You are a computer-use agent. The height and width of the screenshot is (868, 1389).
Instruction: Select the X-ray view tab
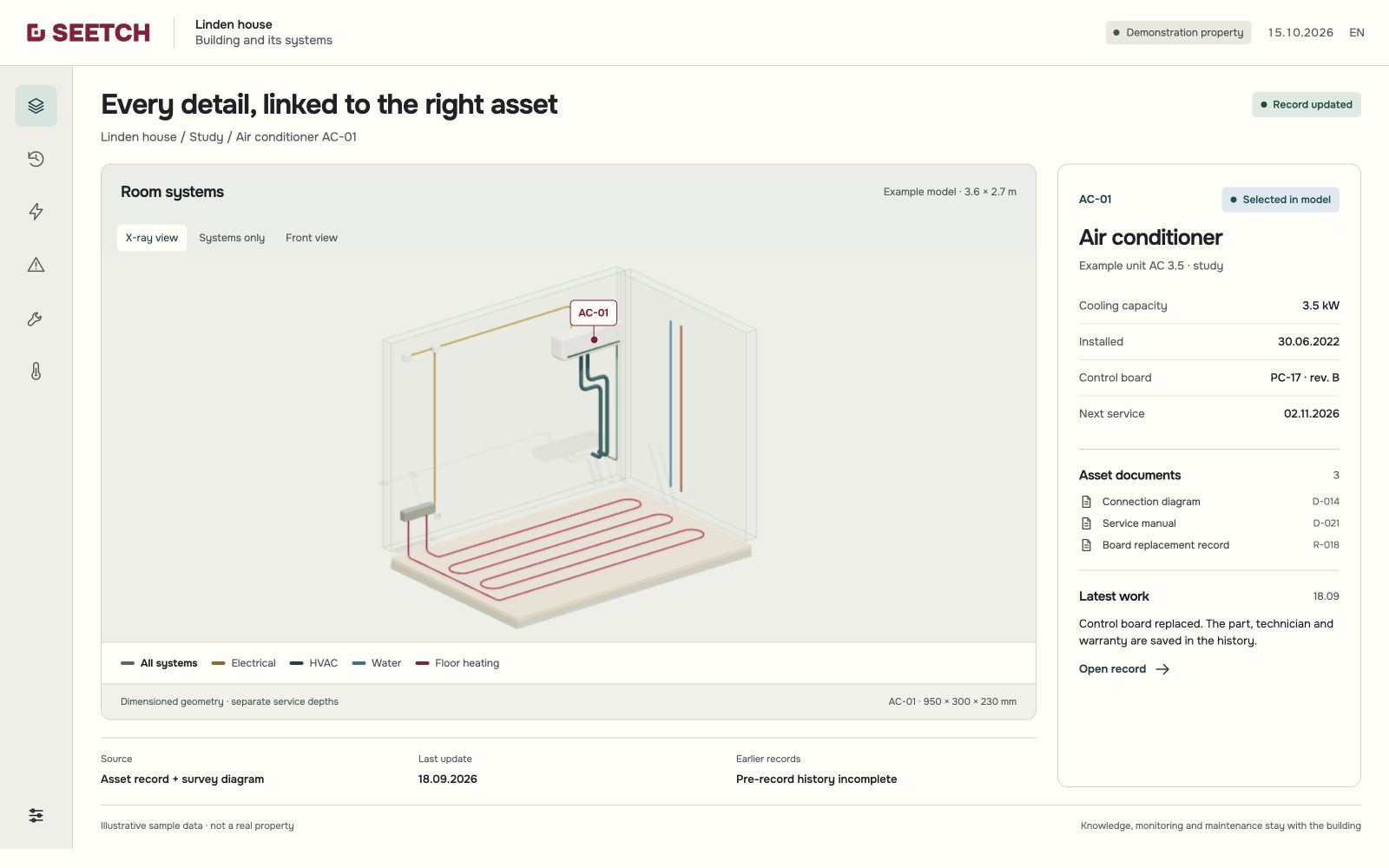click(x=152, y=238)
